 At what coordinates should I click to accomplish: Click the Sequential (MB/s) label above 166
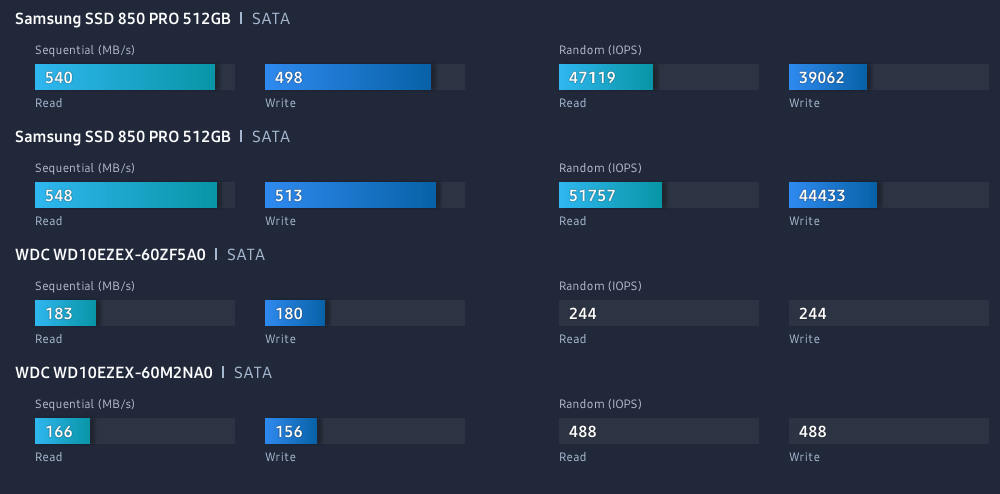pos(85,404)
